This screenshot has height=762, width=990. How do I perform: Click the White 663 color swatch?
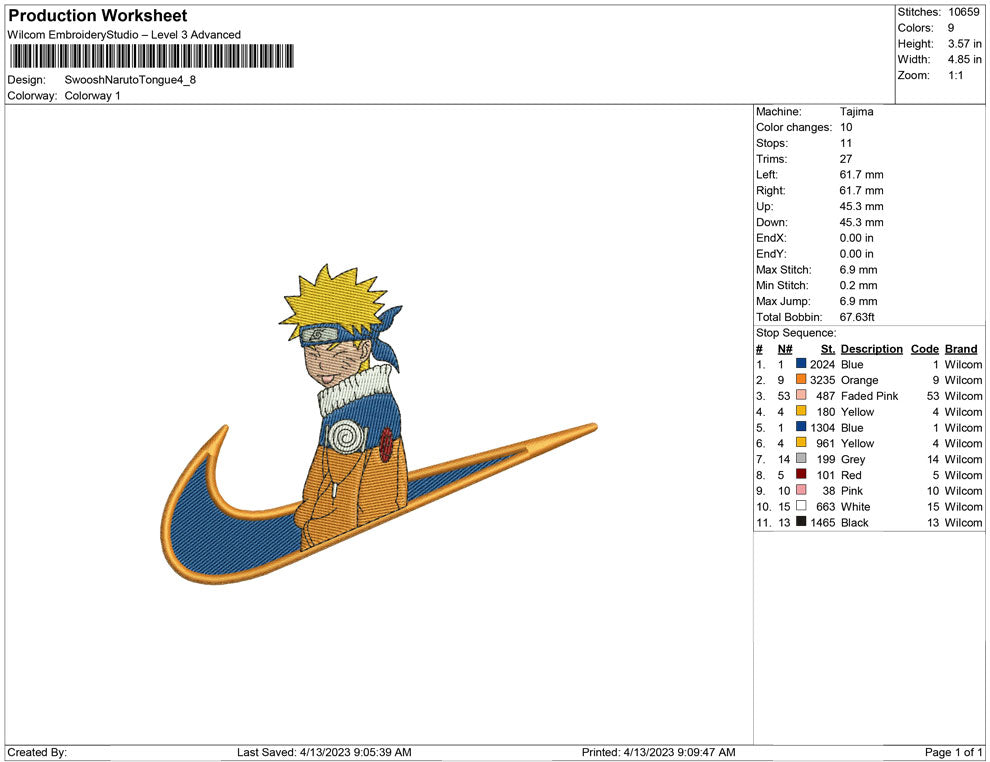pyautogui.click(x=801, y=506)
